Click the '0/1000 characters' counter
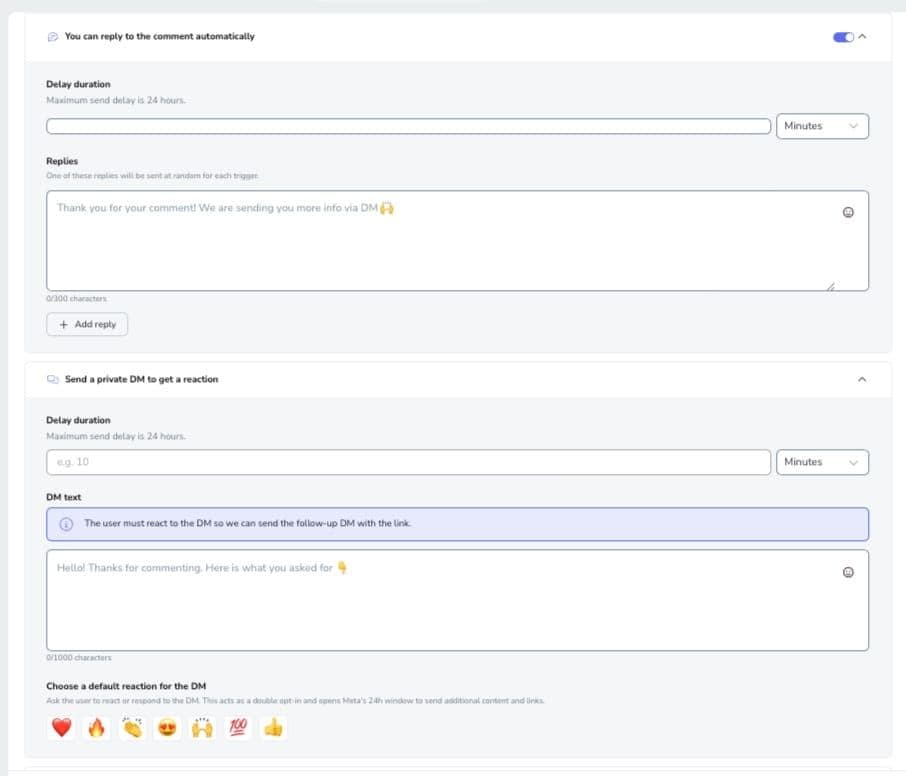The width and height of the screenshot is (906, 776). pos(79,658)
